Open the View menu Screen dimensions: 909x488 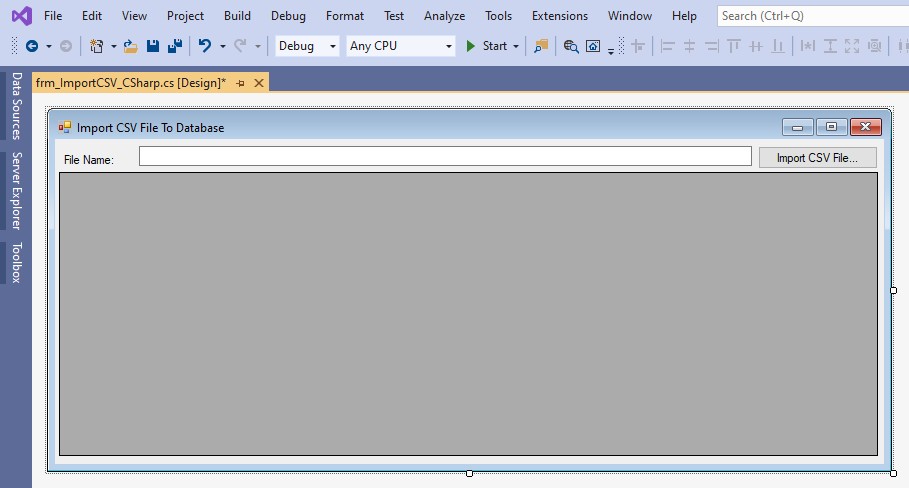pos(134,16)
